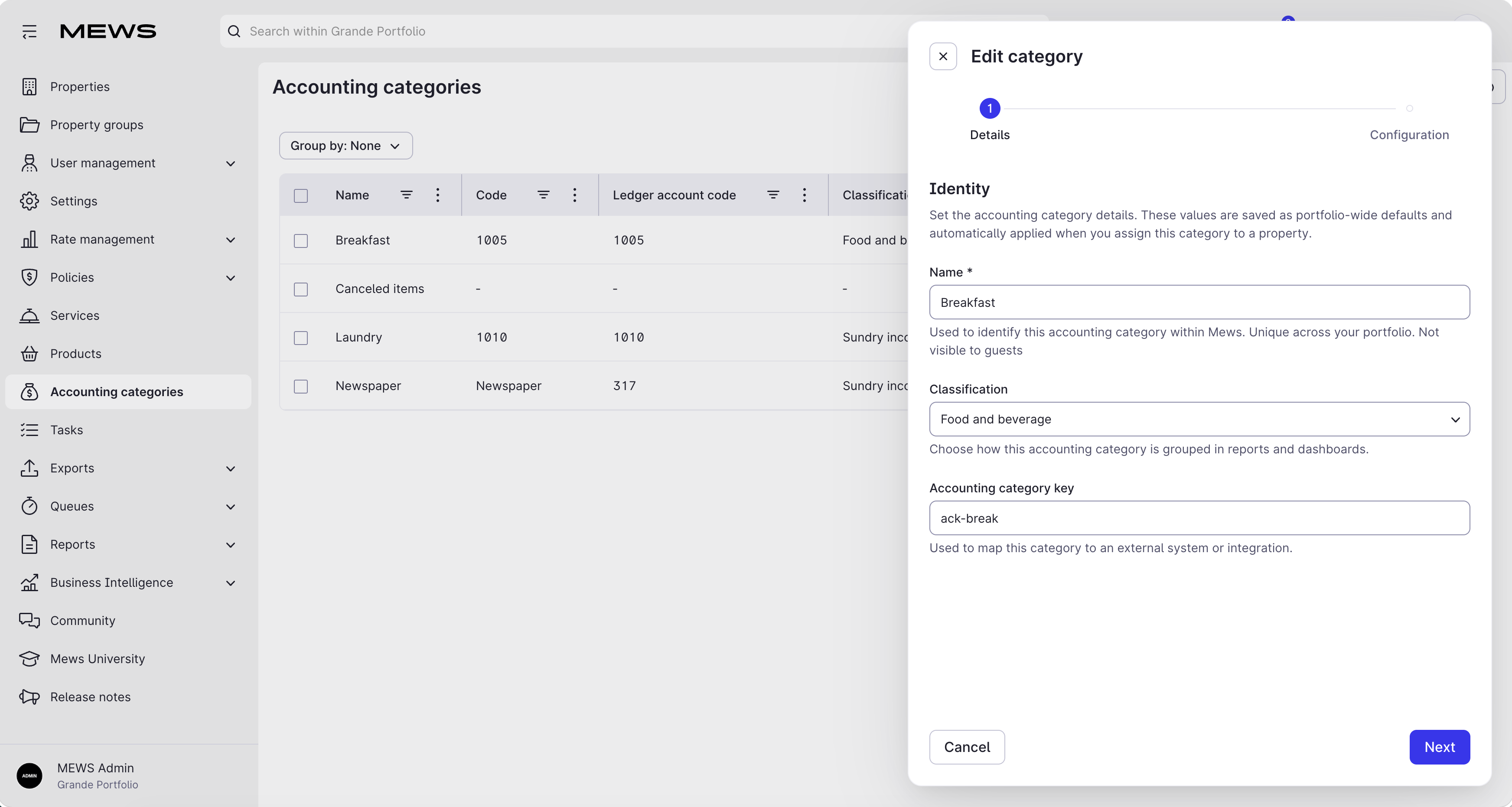The image size is (1512, 807).
Task: Open Ledger account code column three-dot menu
Action: tap(805, 195)
